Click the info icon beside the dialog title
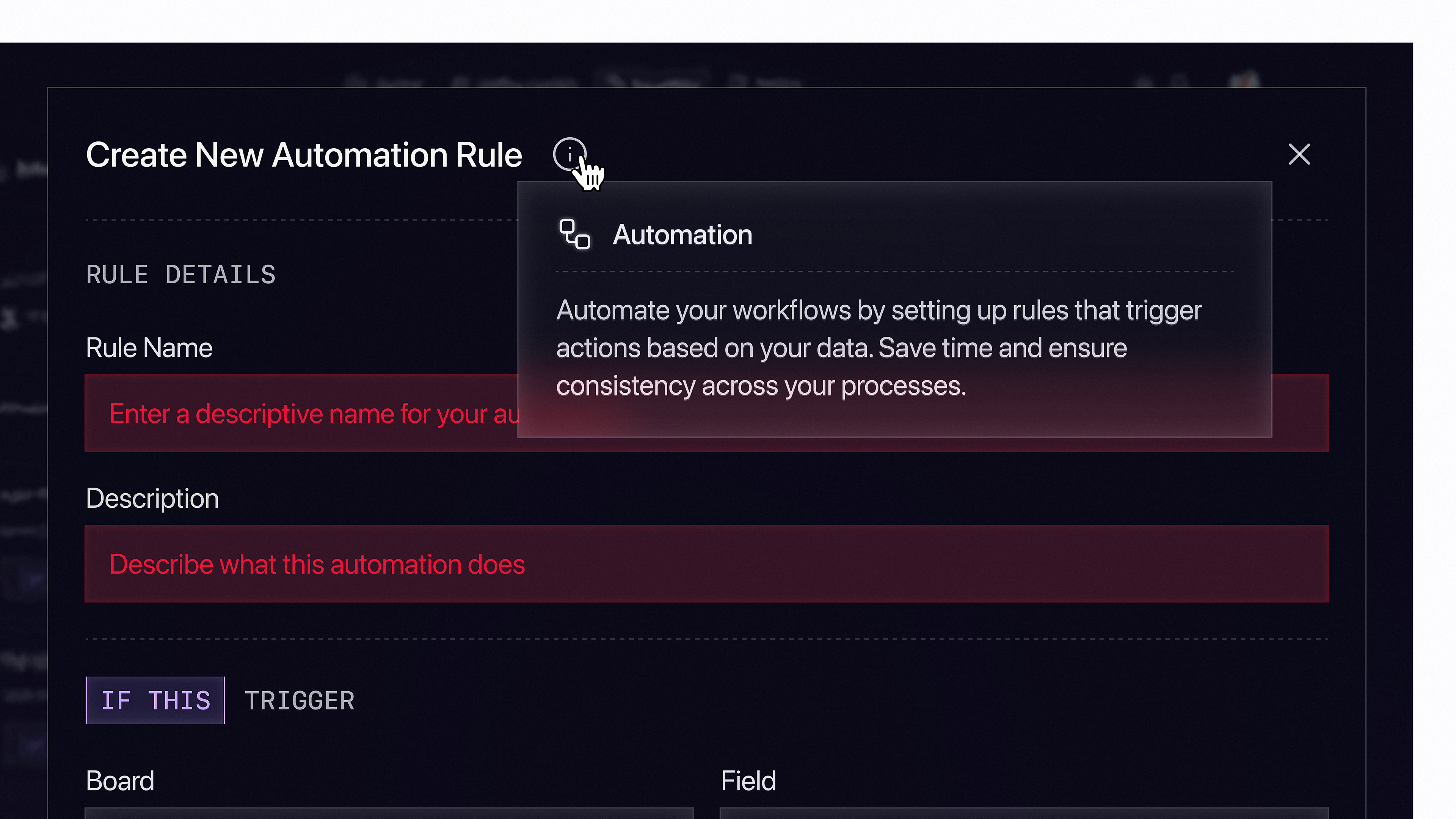Image resolution: width=1456 pixels, height=819 pixels. pyautogui.click(x=569, y=154)
